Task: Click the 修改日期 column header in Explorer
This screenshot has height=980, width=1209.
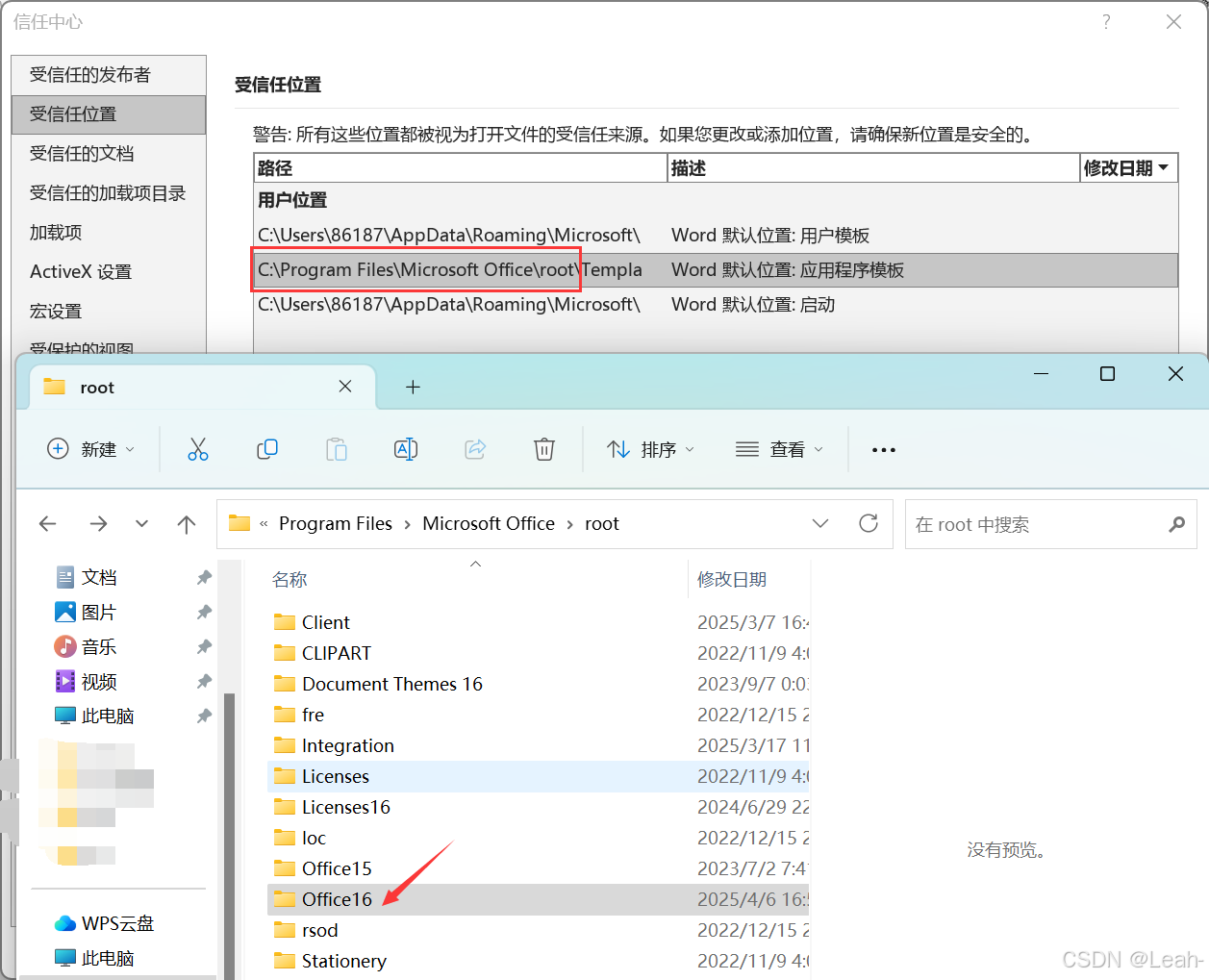Action: tap(732, 579)
